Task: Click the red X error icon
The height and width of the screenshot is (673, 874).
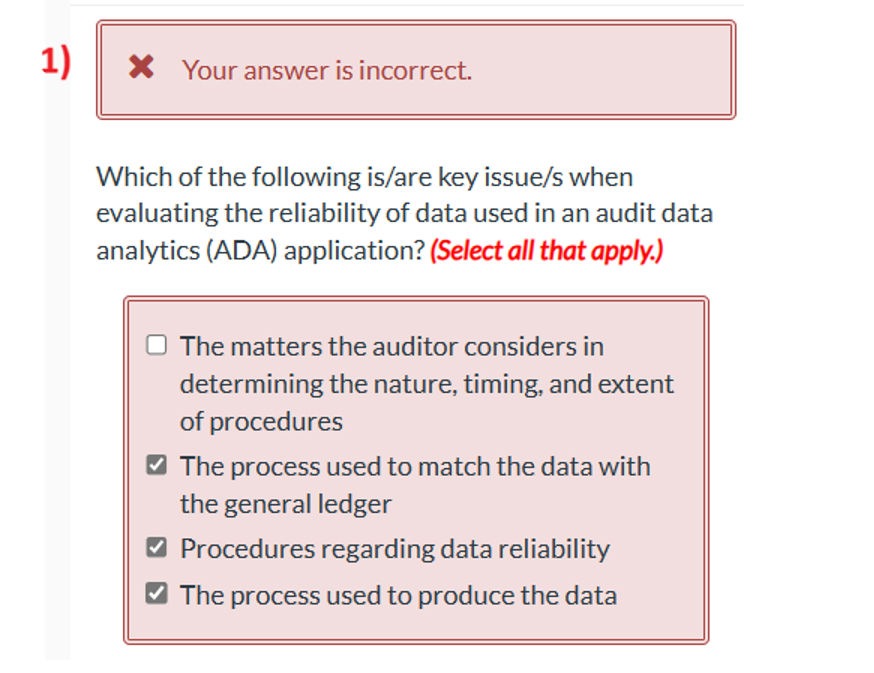Action: [x=140, y=66]
